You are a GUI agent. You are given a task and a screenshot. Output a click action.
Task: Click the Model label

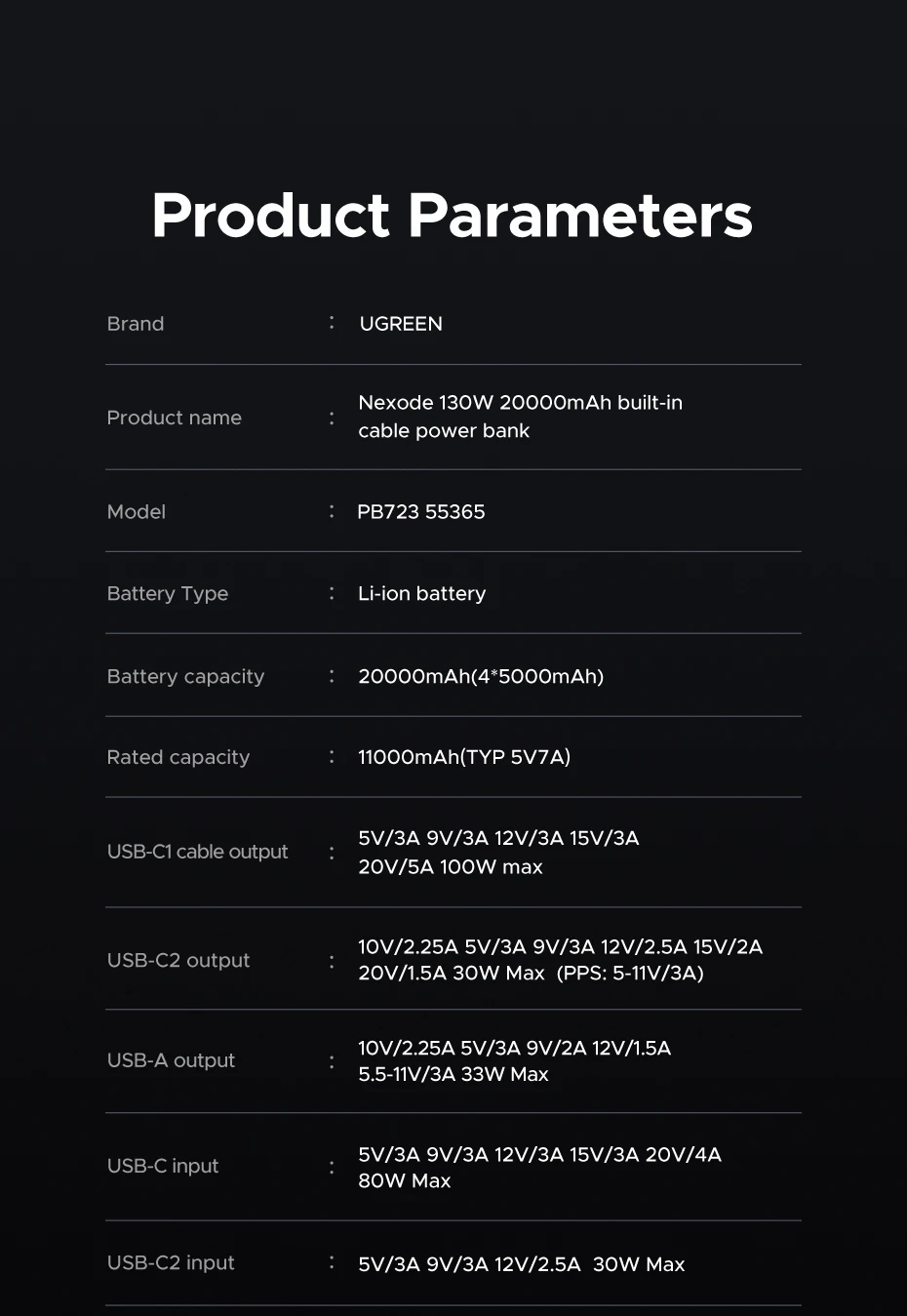(137, 512)
